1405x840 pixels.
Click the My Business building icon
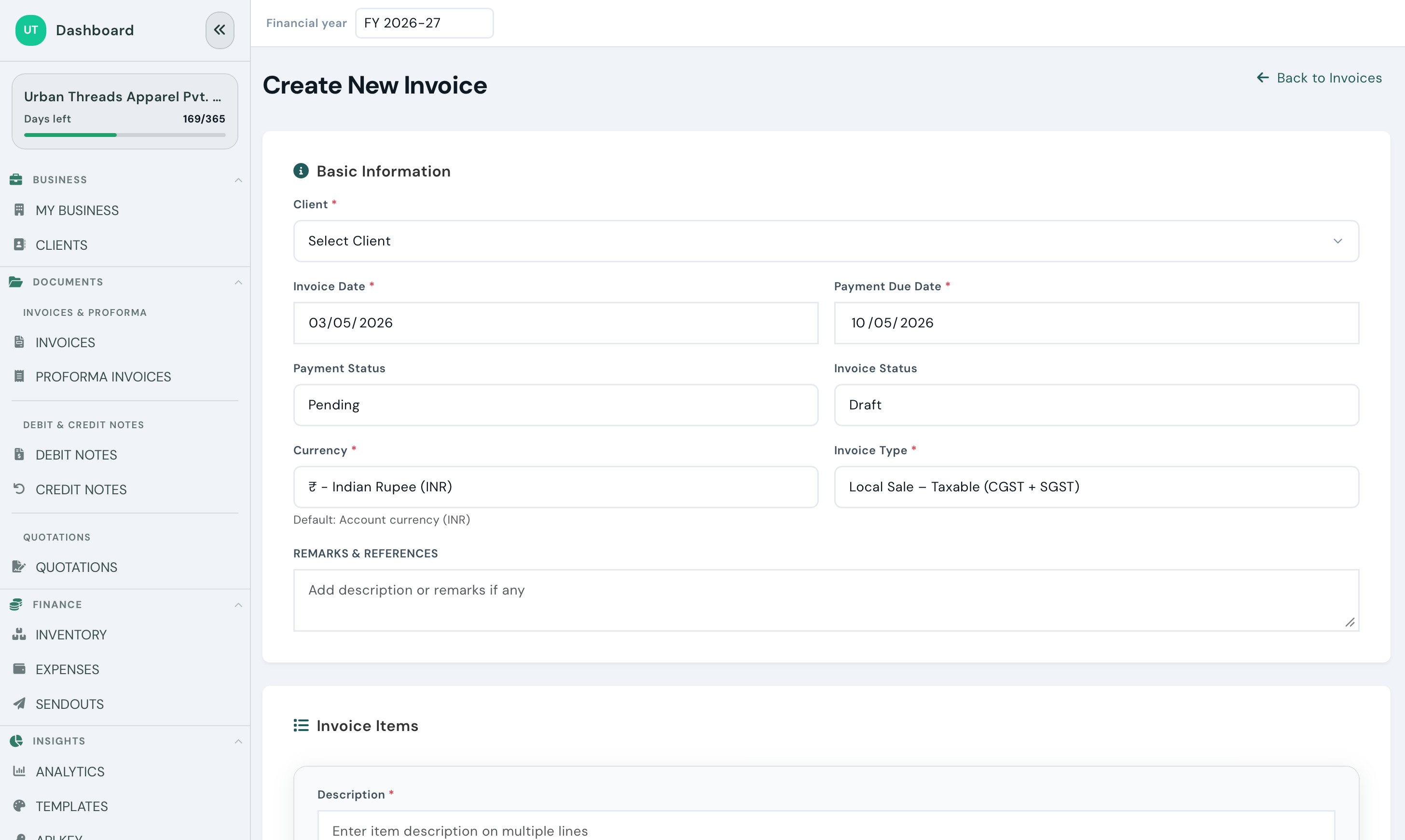(19, 210)
